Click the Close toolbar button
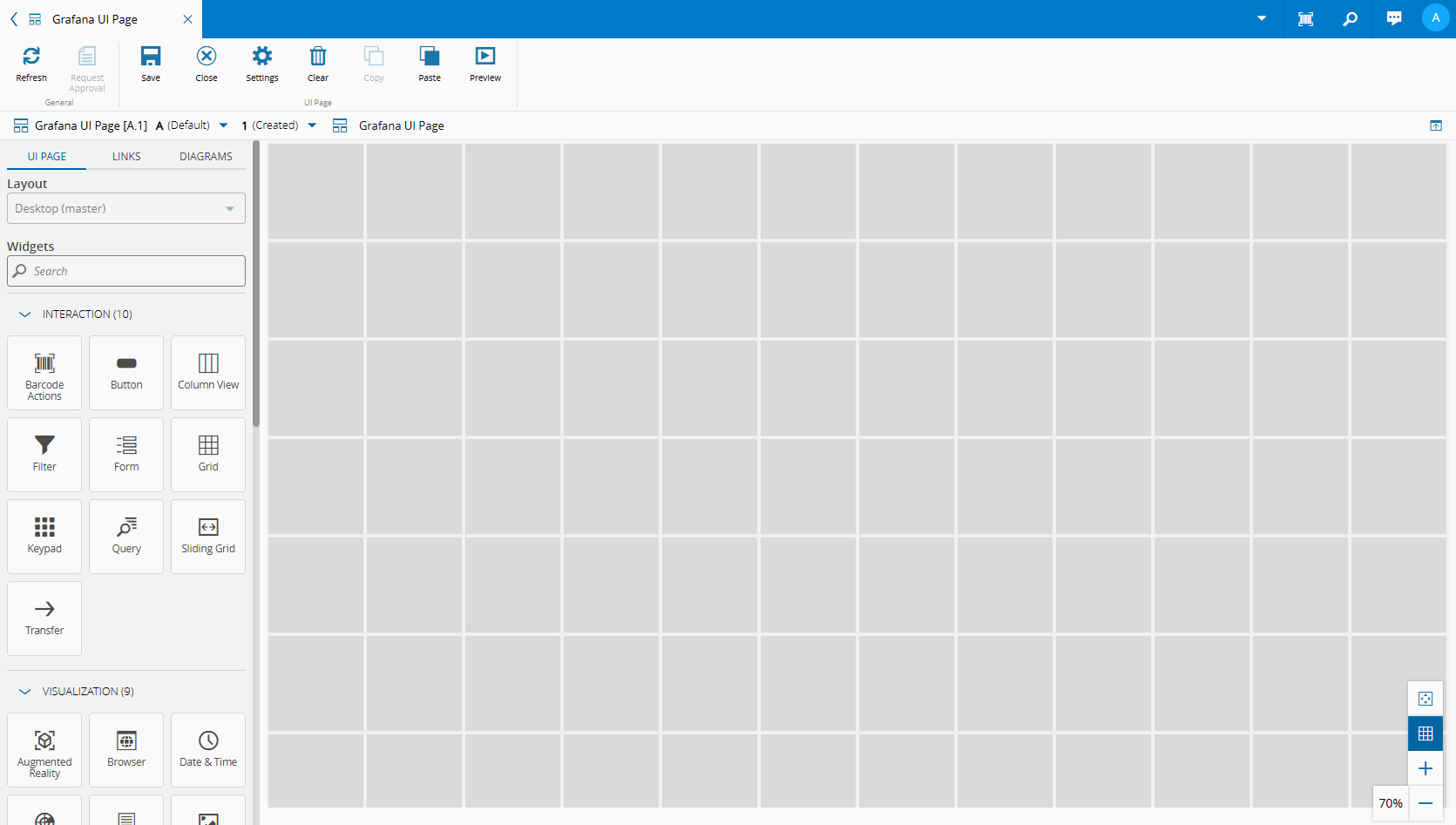The width and height of the screenshot is (1456, 825). pos(207,64)
